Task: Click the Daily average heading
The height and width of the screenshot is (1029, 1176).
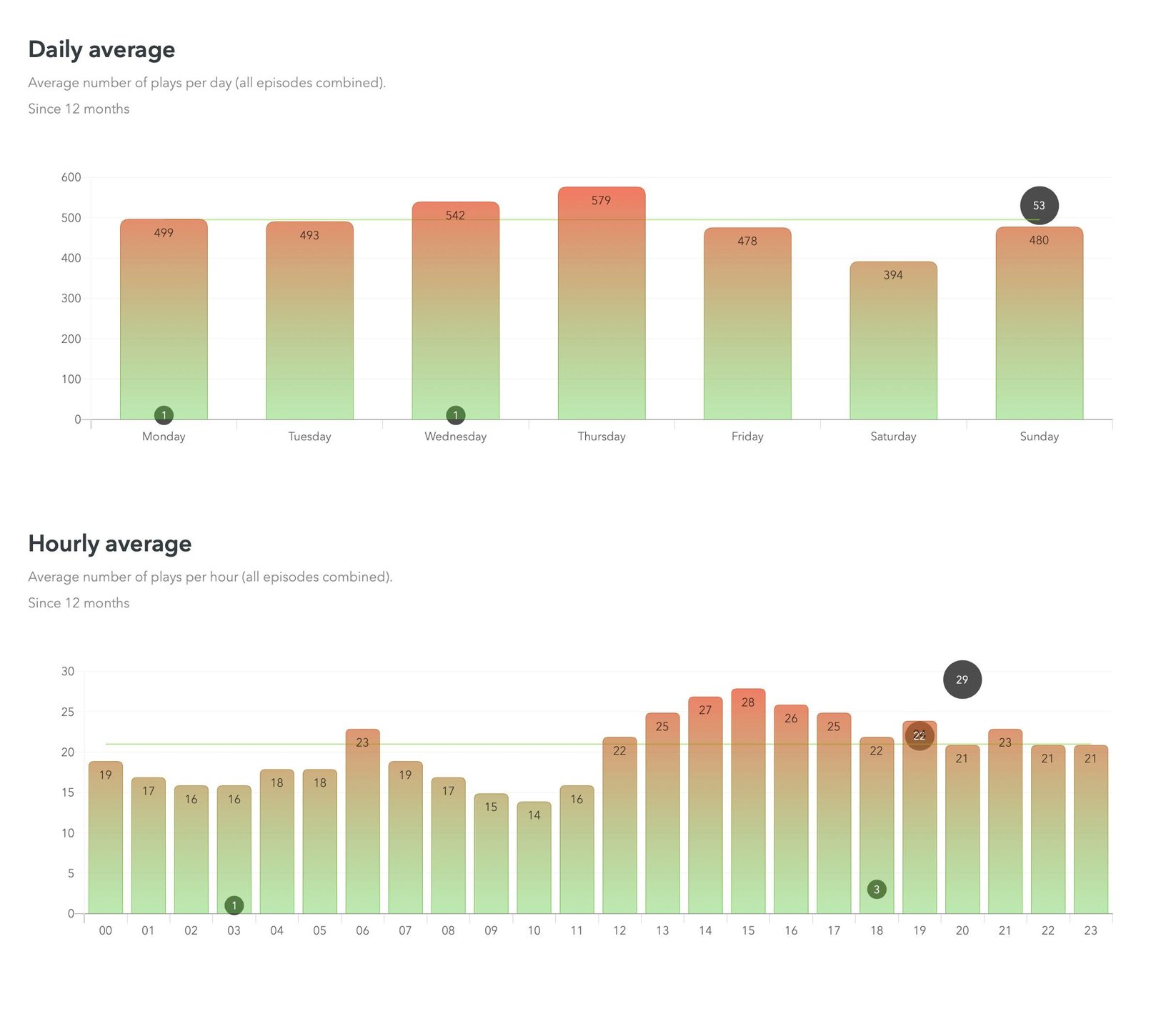Action: pyautogui.click(x=101, y=49)
